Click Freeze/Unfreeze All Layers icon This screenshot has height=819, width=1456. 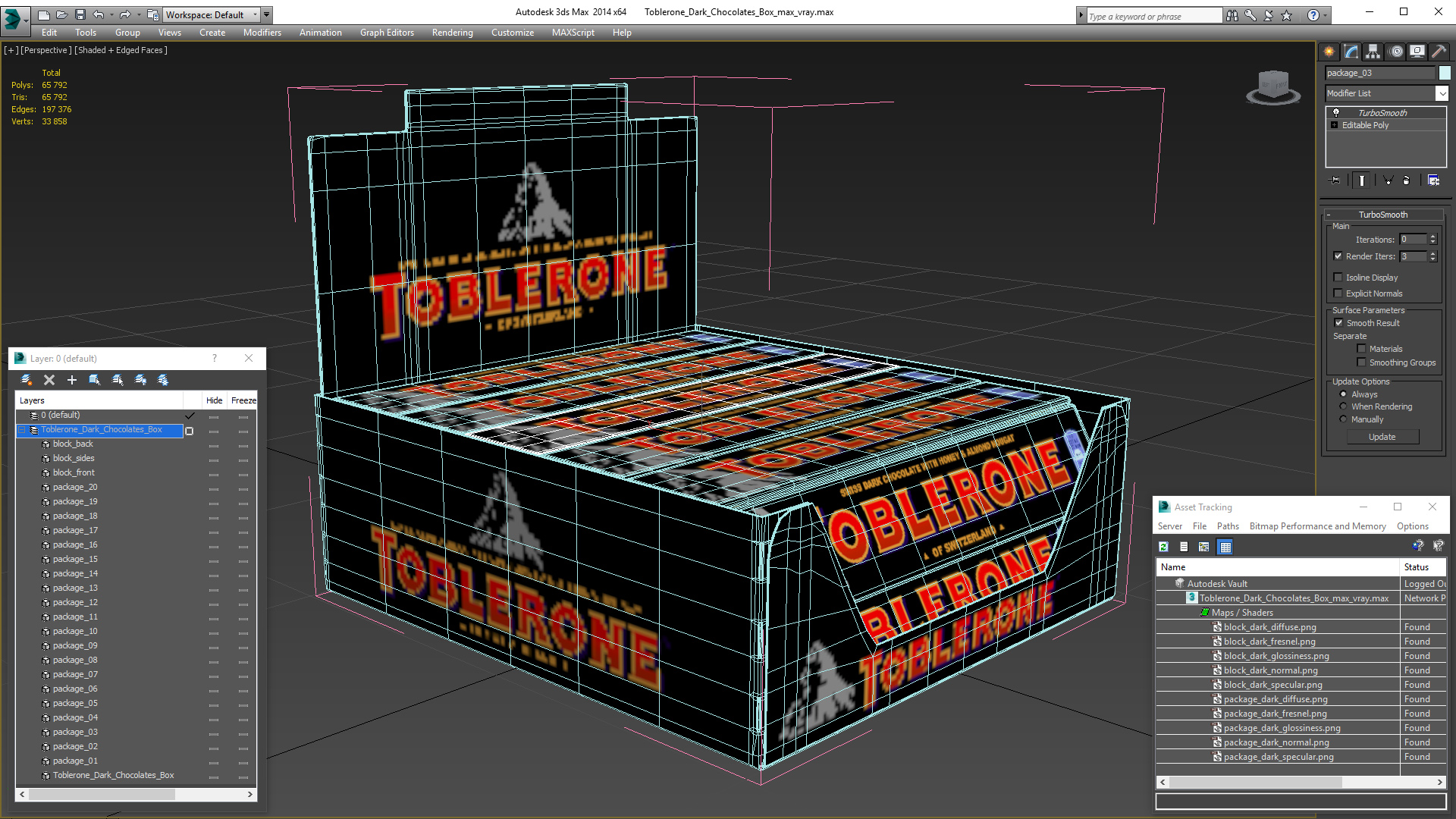click(x=163, y=380)
